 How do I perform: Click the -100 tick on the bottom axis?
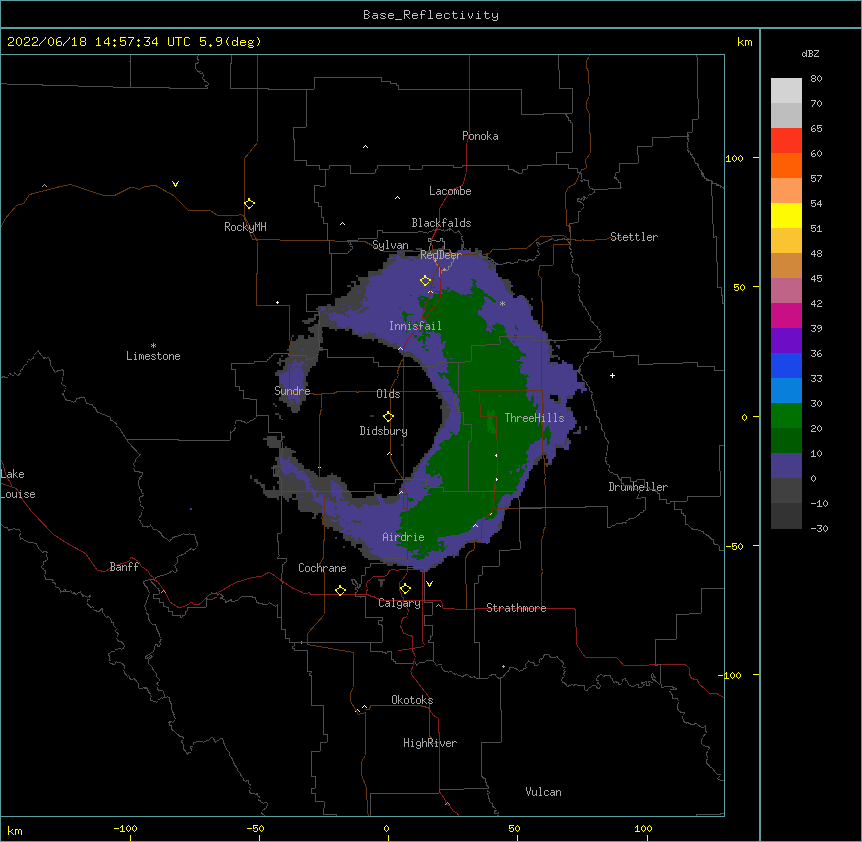(x=125, y=828)
